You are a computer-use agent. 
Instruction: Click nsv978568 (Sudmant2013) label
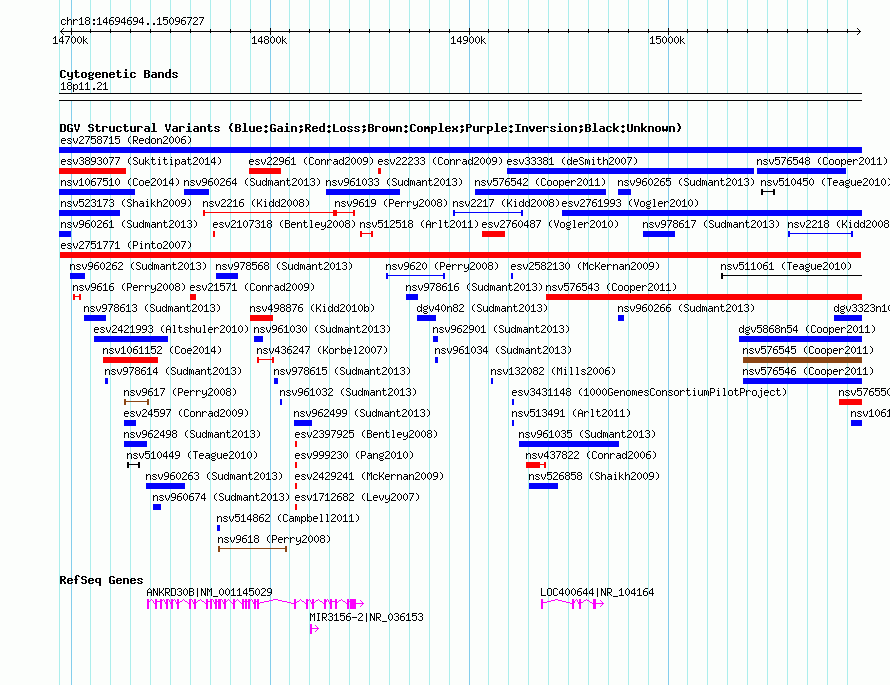pyautogui.click(x=284, y=266)
